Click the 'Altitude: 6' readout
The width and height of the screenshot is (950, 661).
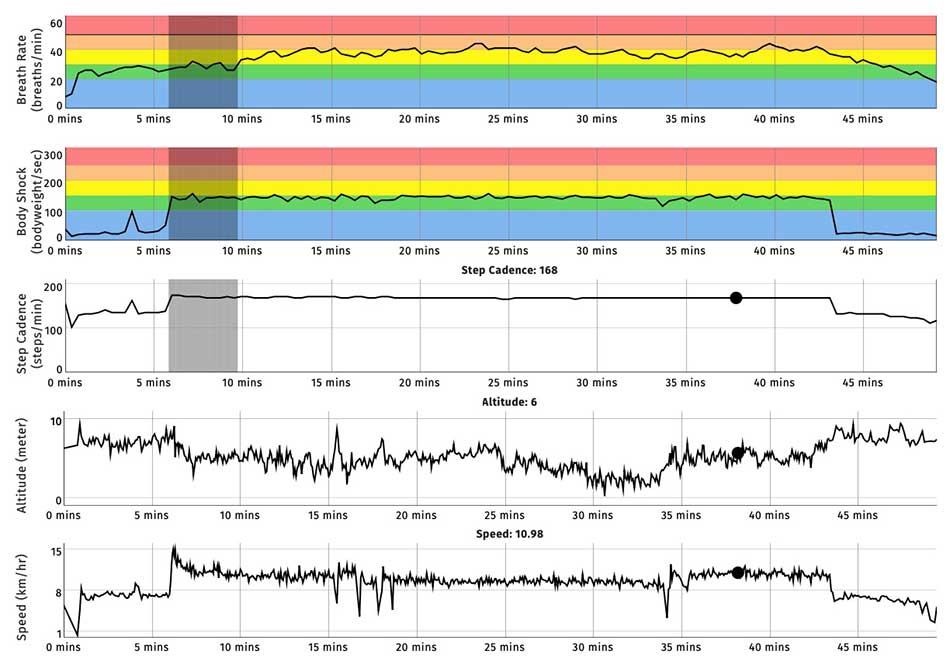509,402
